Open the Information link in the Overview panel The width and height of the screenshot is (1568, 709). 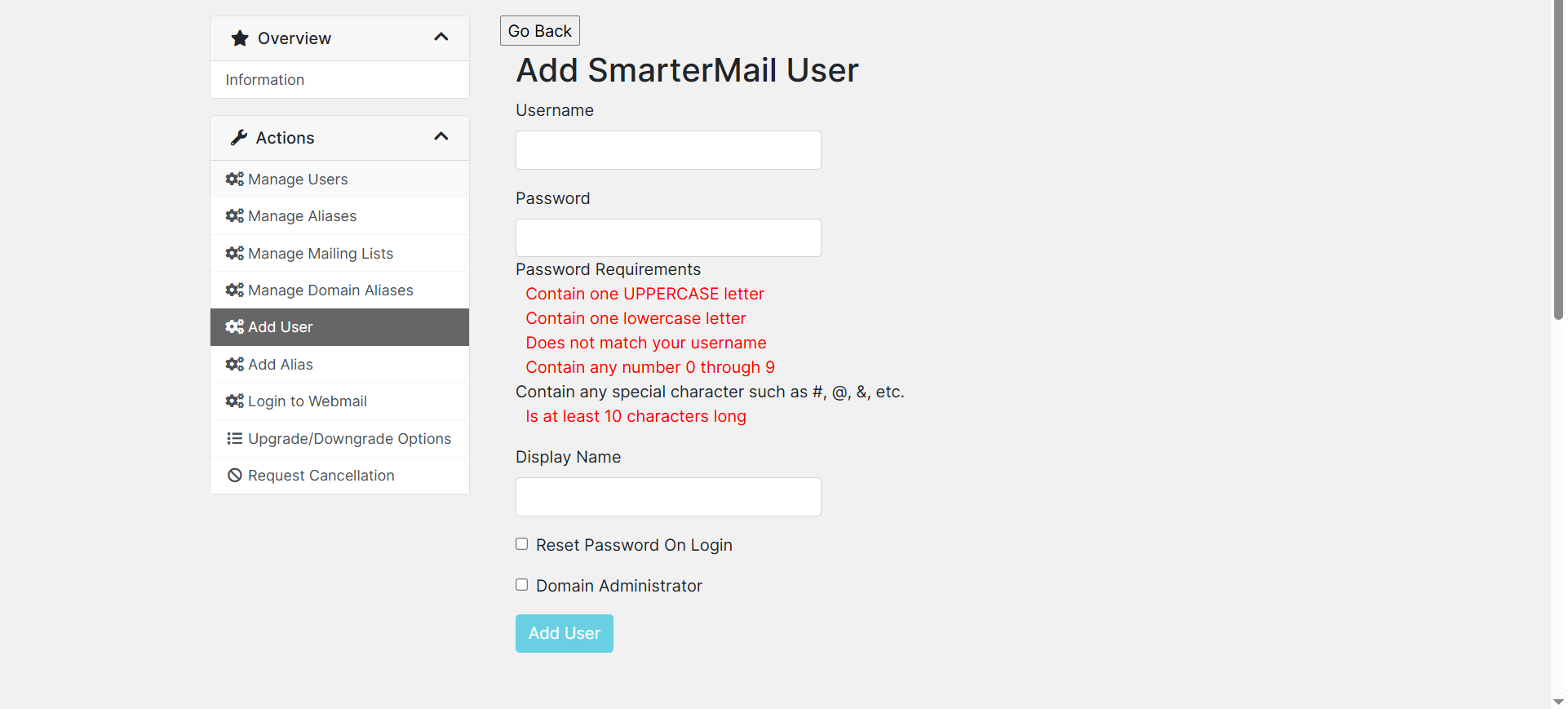(x=265, y=80)
